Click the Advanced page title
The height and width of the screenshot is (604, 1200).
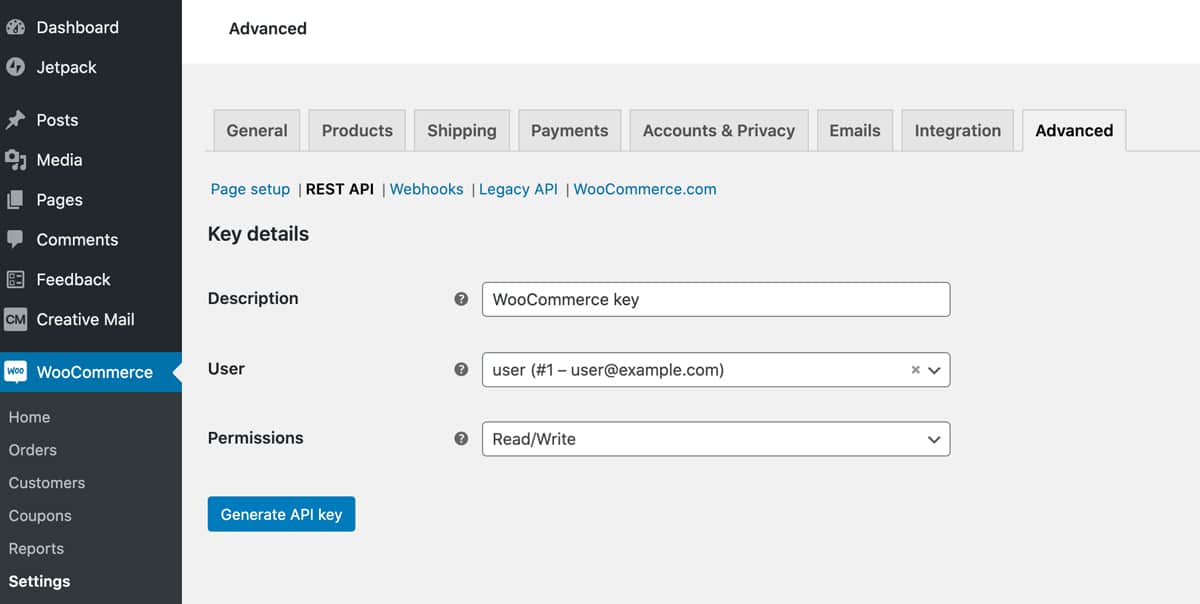pyautogui.click(x=268, y=29)
